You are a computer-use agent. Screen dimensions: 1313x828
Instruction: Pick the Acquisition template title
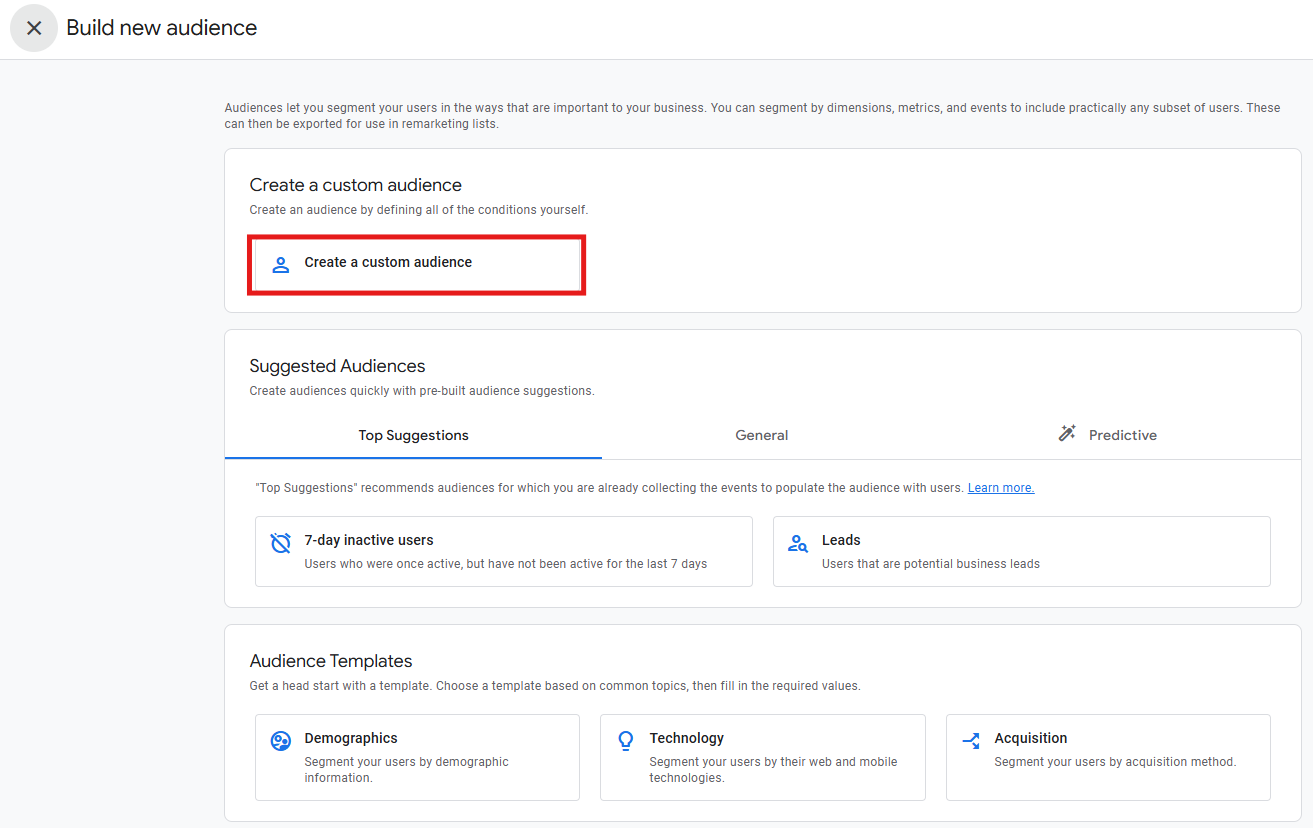pos(1031,738)
